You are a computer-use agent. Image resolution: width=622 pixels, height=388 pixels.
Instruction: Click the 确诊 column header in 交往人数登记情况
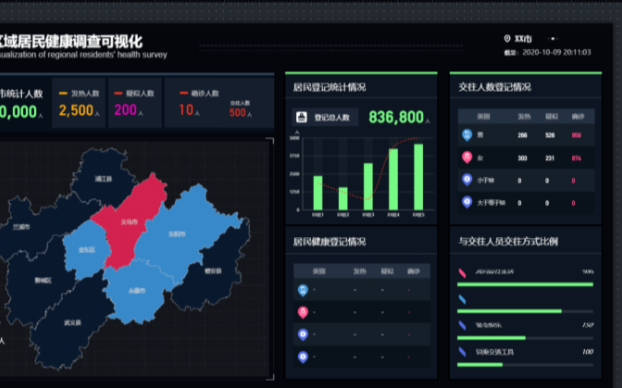(578, 116)
